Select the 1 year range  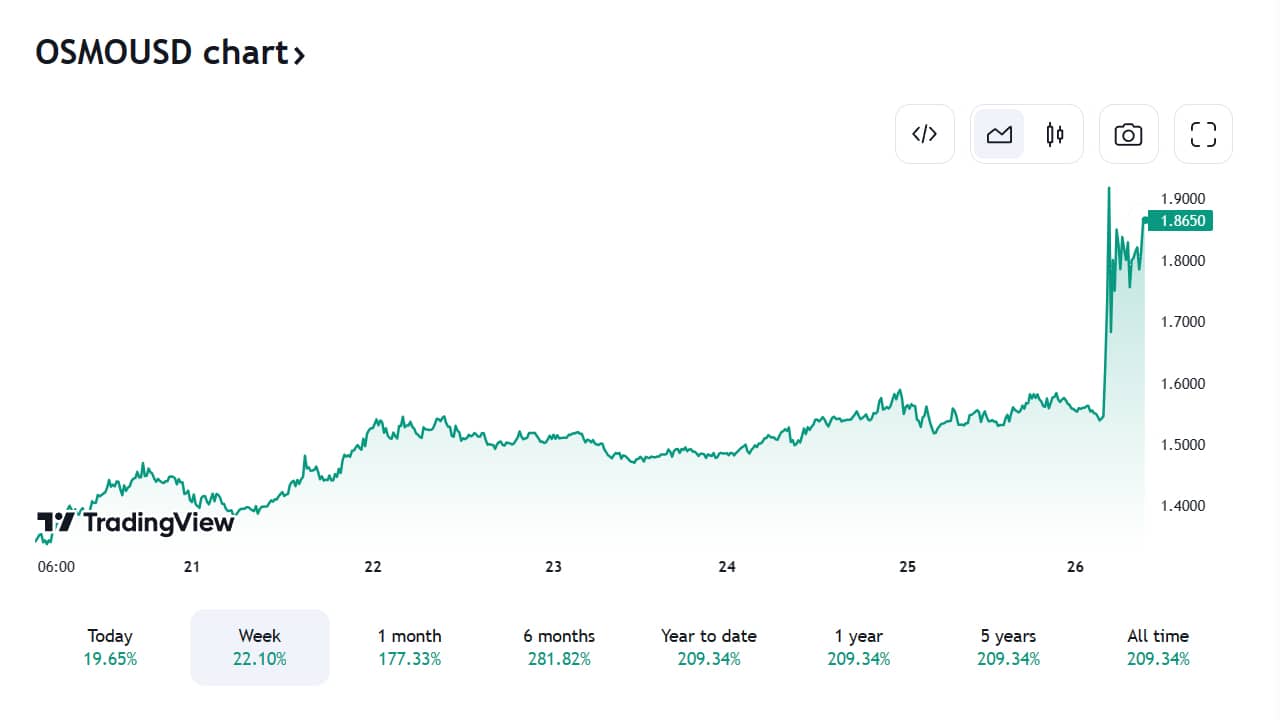859,647
